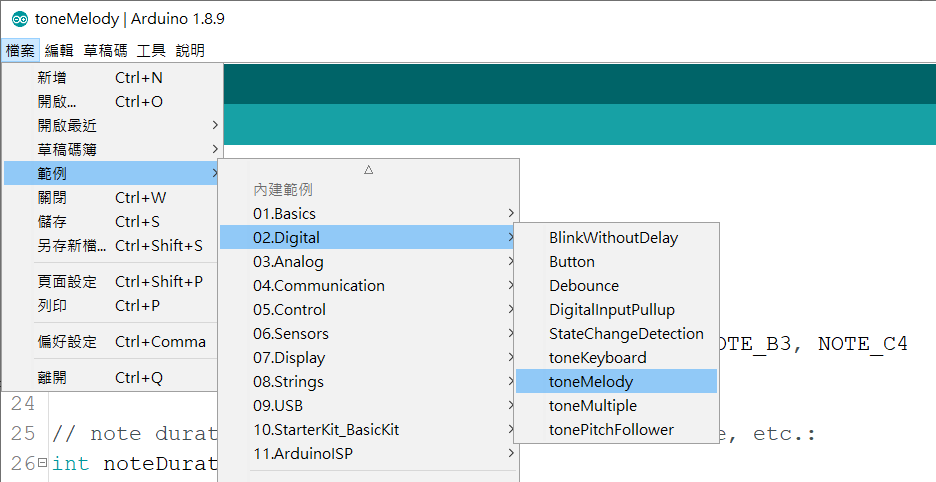Expand the 開啟最近 submenu
Screen dimensions: 936x482
click(112, 125)
